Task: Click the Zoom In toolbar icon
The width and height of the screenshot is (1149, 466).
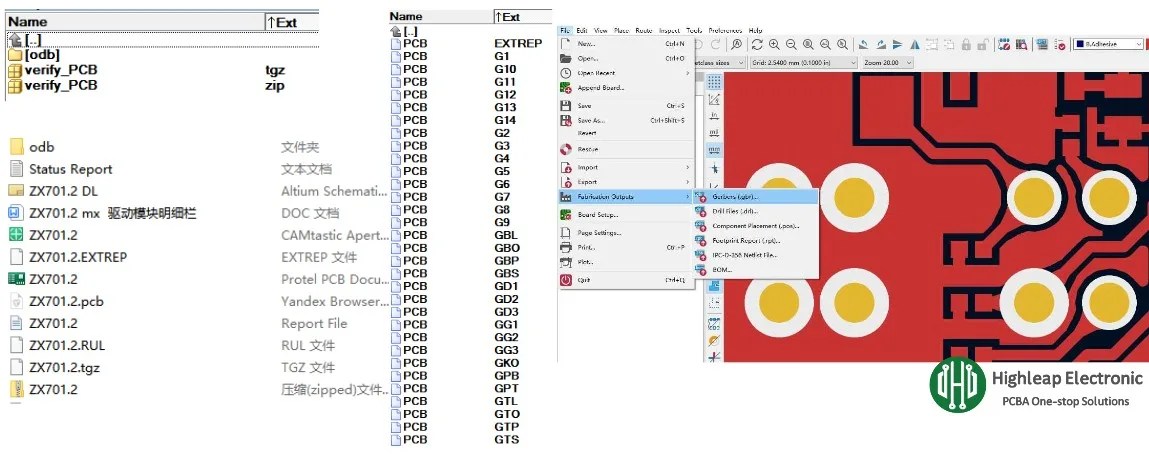Action: pos(774,45)
